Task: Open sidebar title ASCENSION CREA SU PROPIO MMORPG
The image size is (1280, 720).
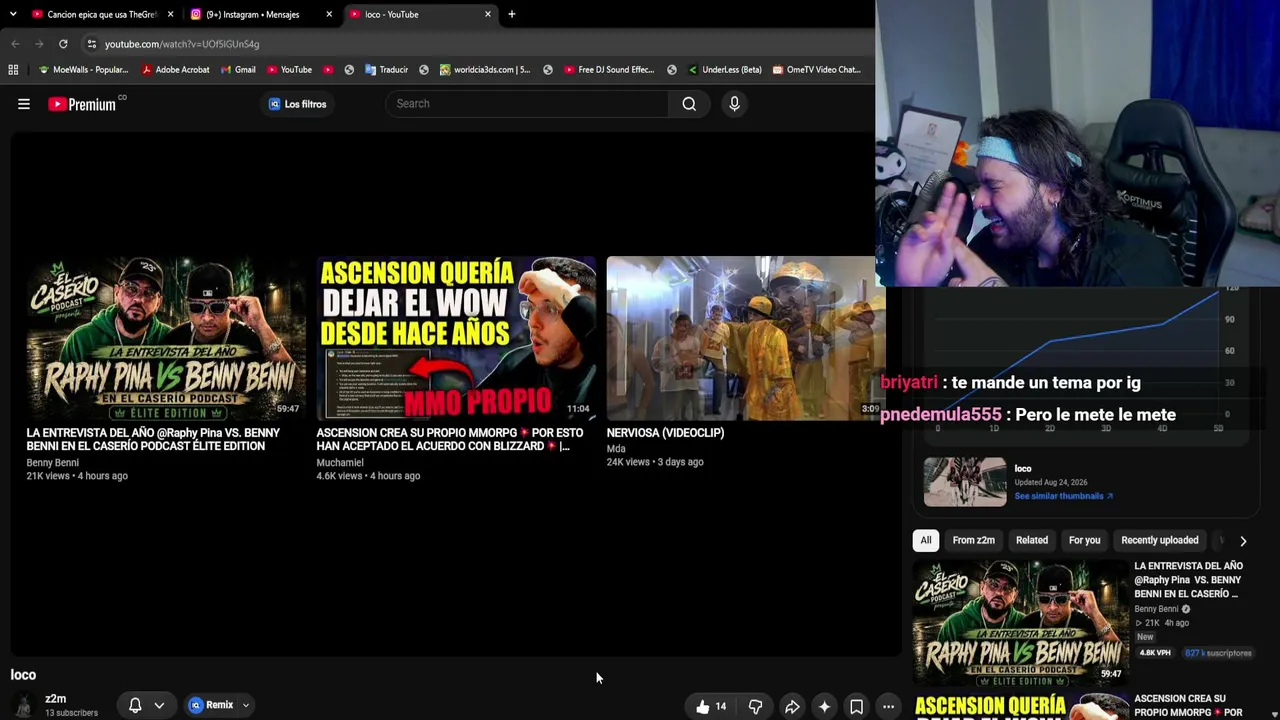Action: (x=1188, y=706)
